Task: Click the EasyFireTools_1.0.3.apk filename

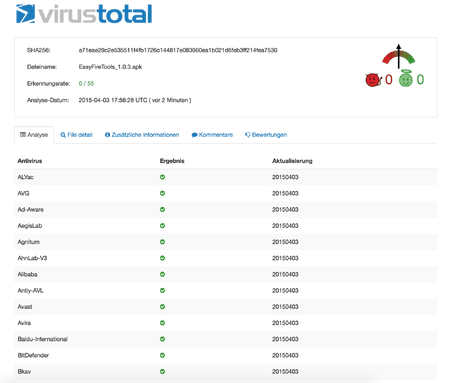Action: (x=110, y=67)
